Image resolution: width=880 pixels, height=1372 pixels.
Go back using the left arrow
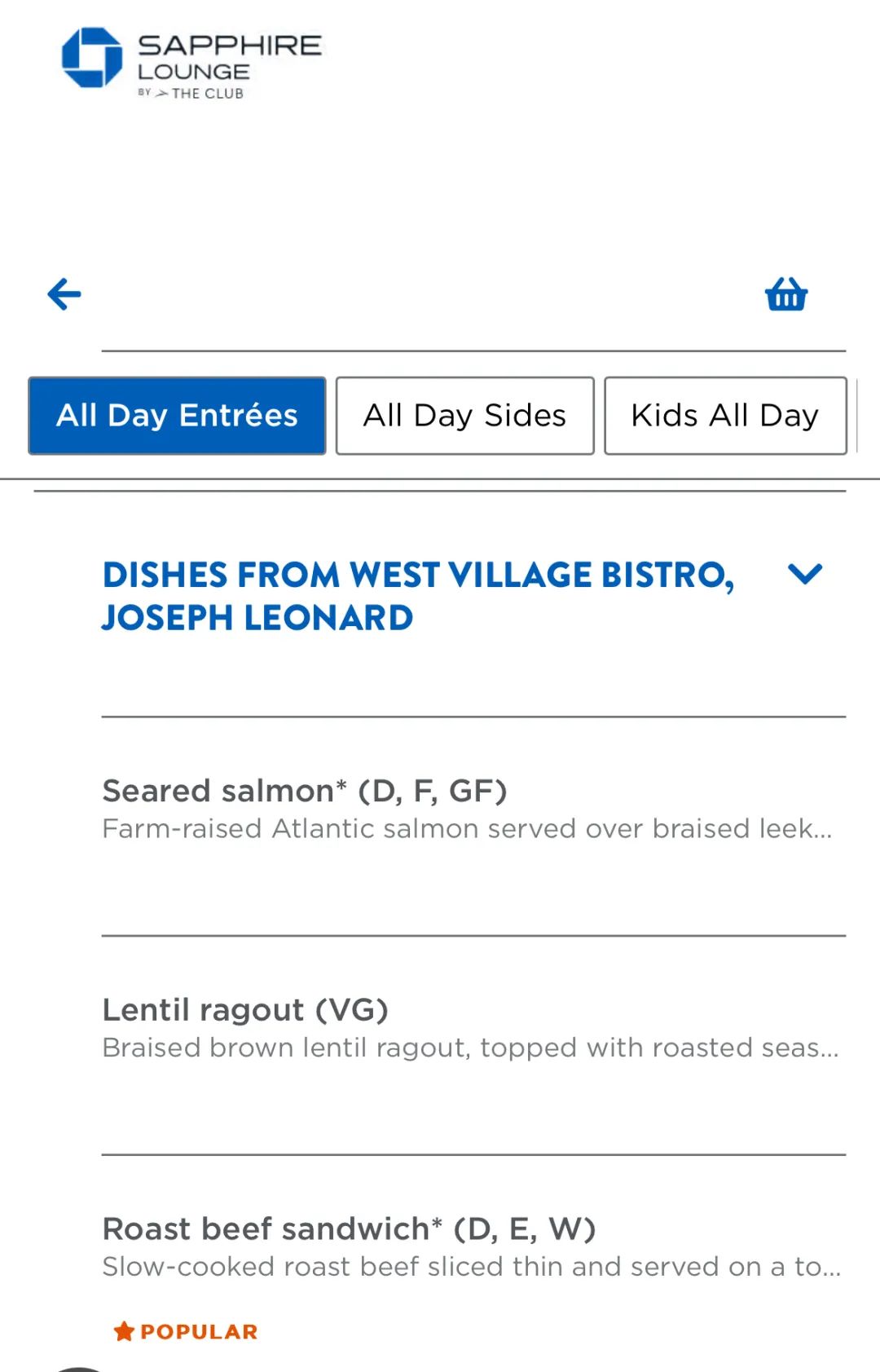64,294
